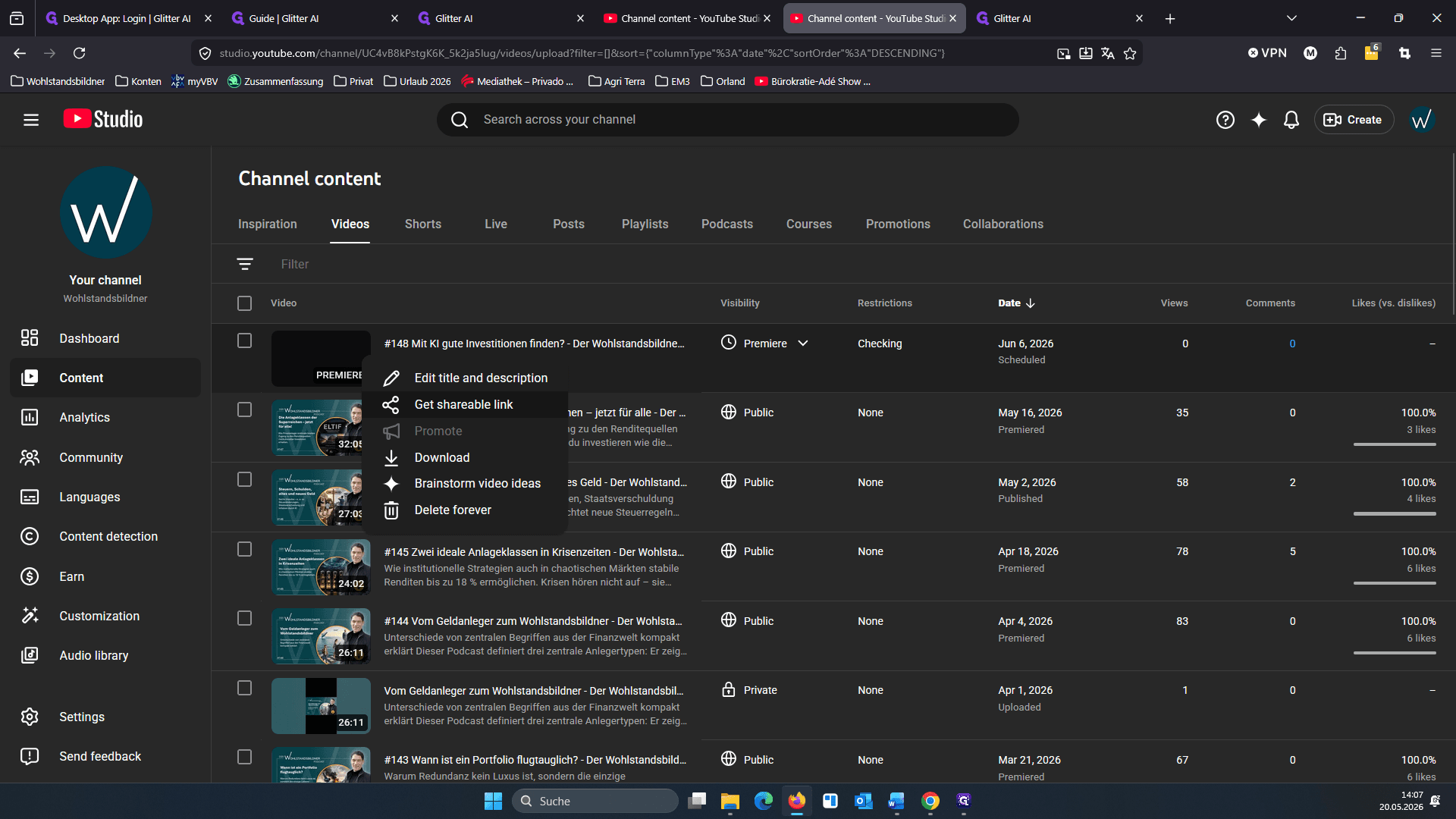Switch to the Playlists tab
Screen dimensions: 1456x819
click(645, 224)
